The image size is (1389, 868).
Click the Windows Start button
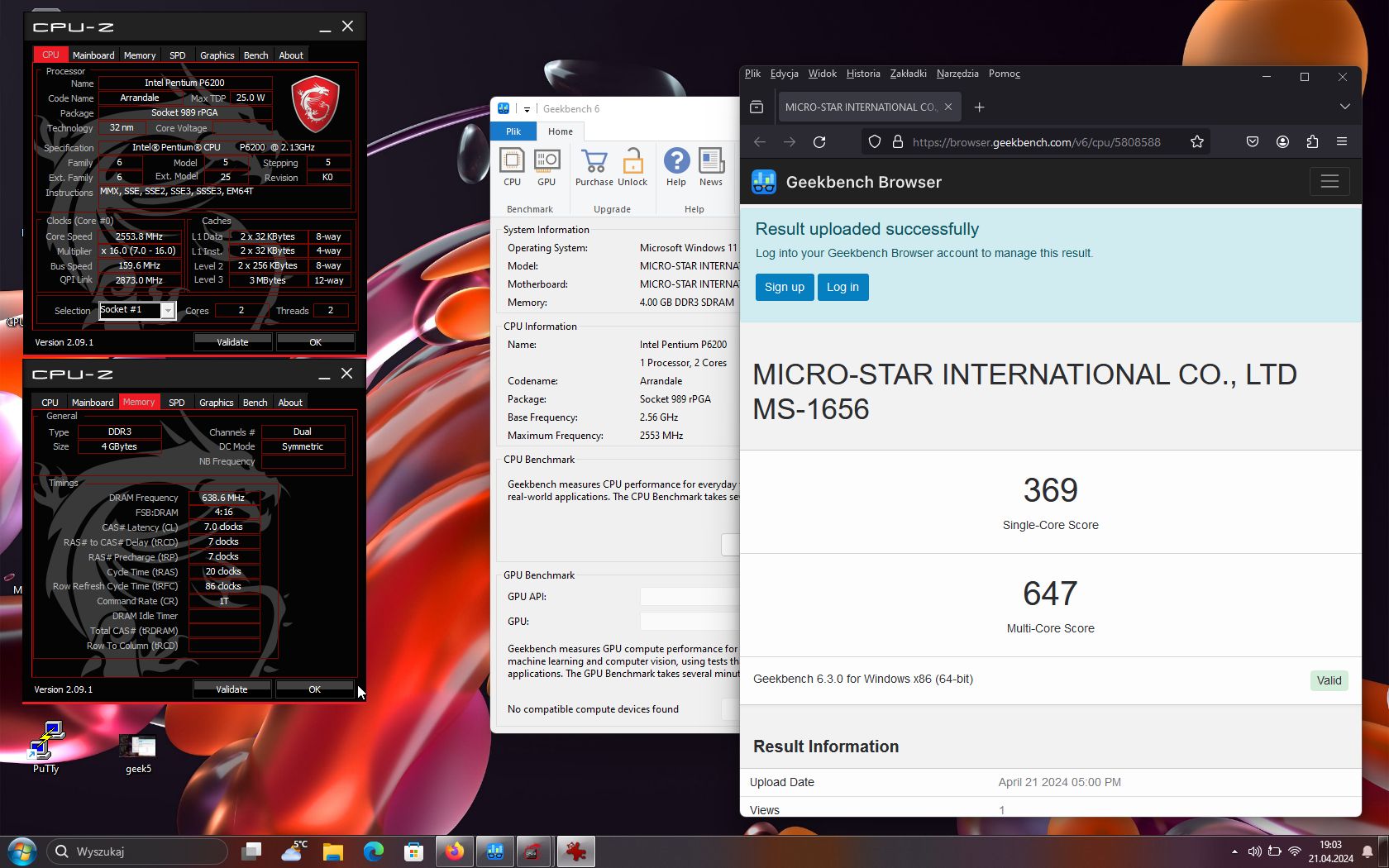pos(21,851)
